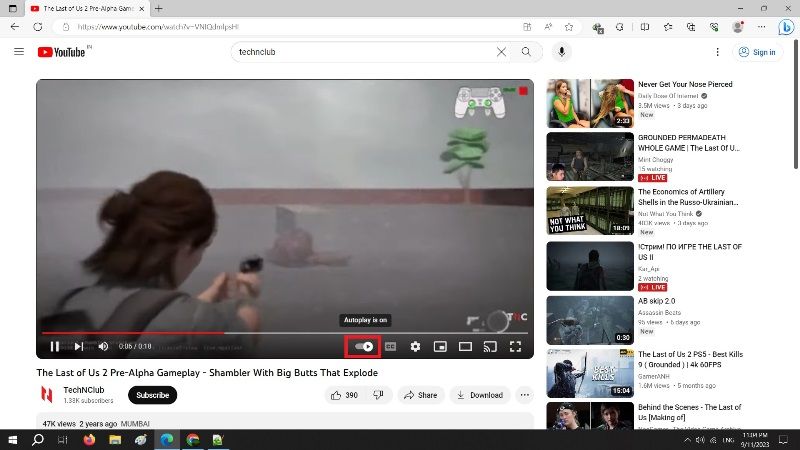Screen dimensions: 800x450
Task: Reload the page
Action: click(38, 27)
